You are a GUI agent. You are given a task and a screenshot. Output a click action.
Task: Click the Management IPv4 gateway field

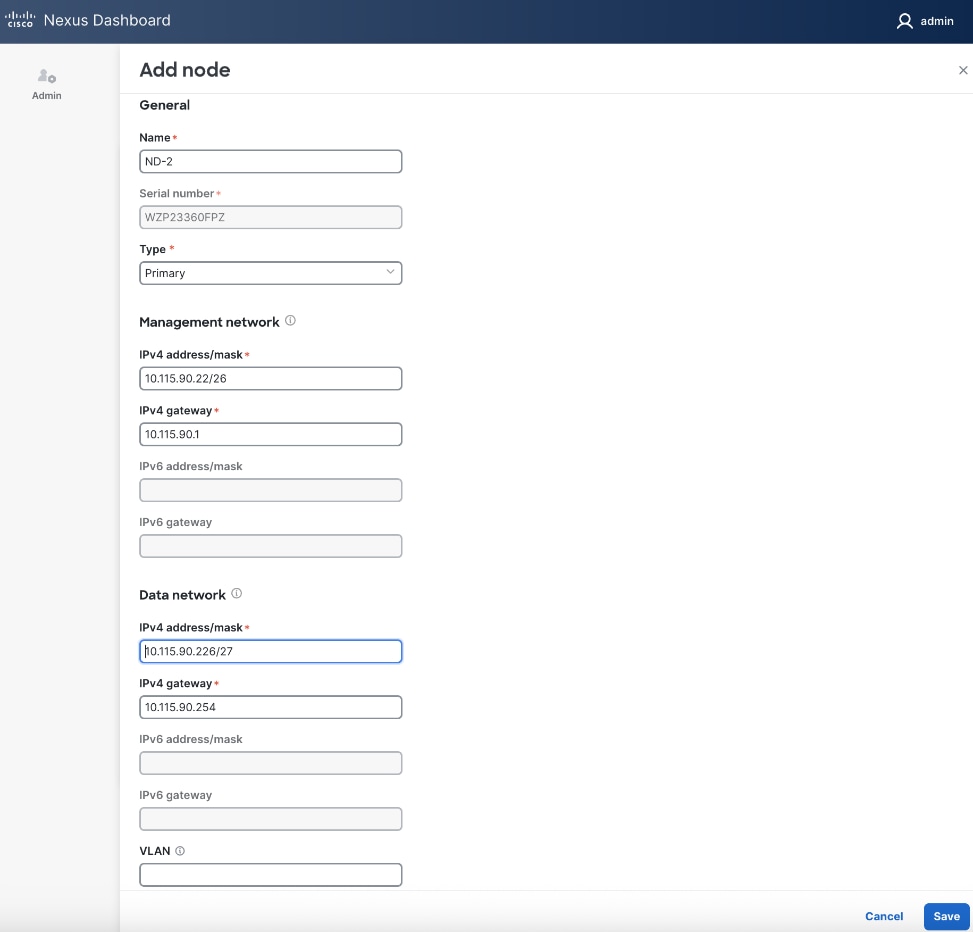[x=270, y=434]
